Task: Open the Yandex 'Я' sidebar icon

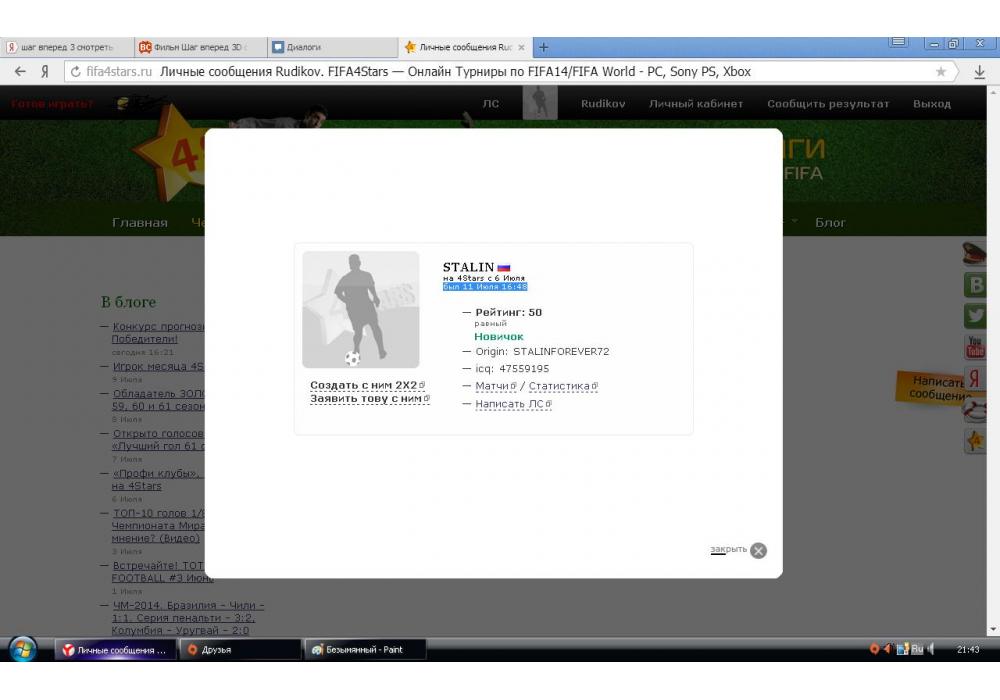Action: tap(975, 377)
